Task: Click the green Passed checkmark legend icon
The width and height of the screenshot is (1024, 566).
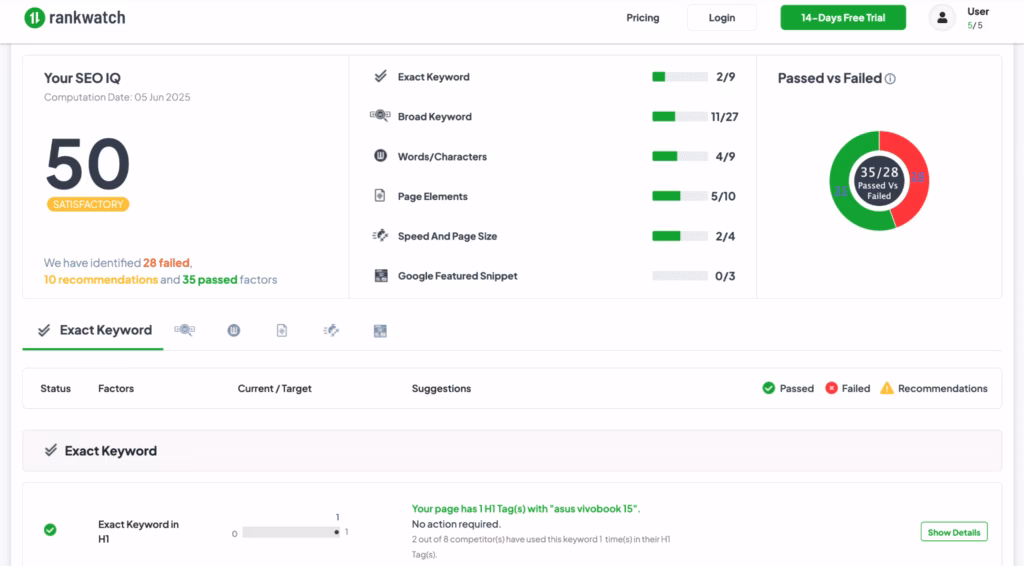Action: [x=768, y=388]
